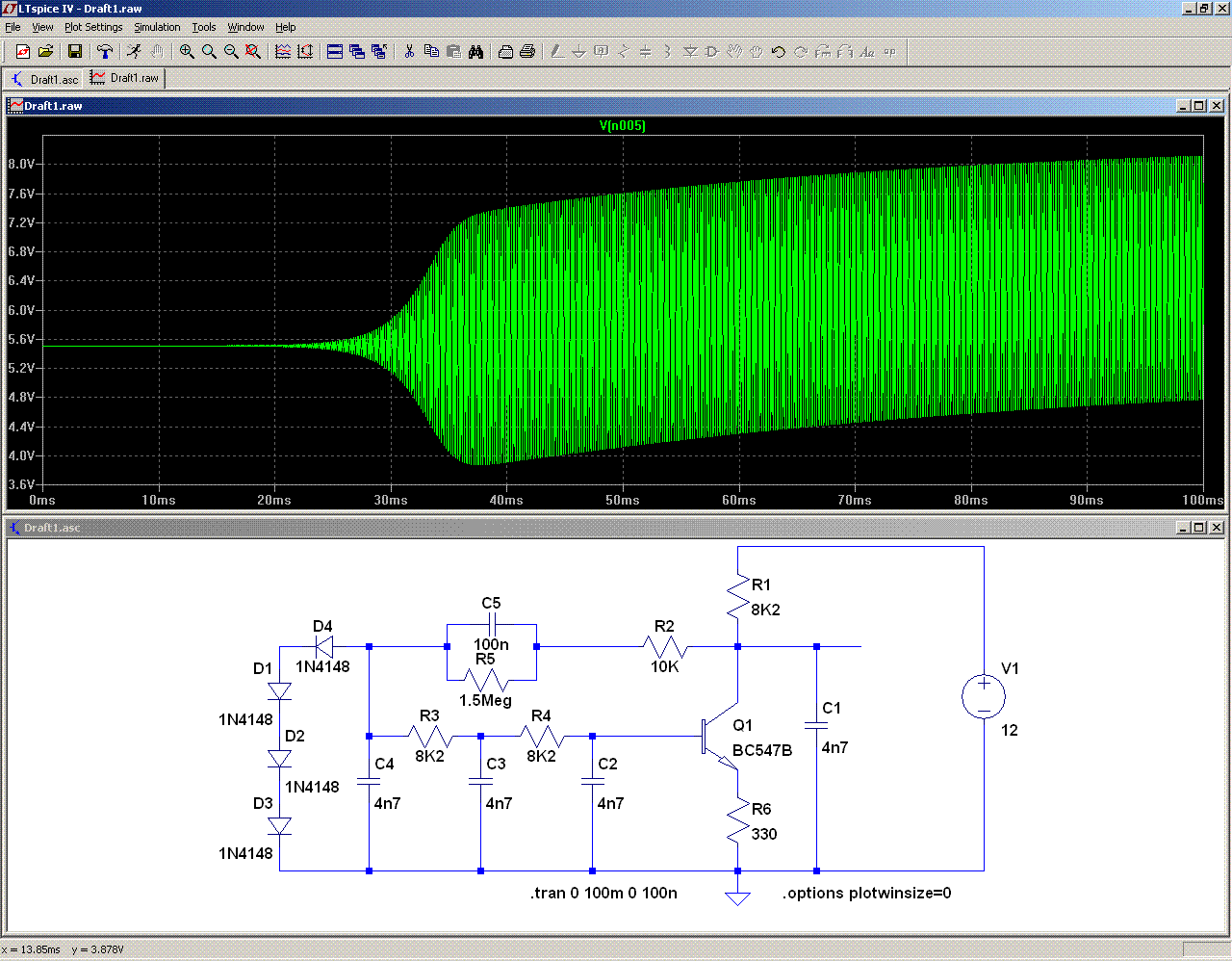Tile windows using the tile icon
Image resolution: width=1232 pixels, height=961 pixels.
coord(335,52)
